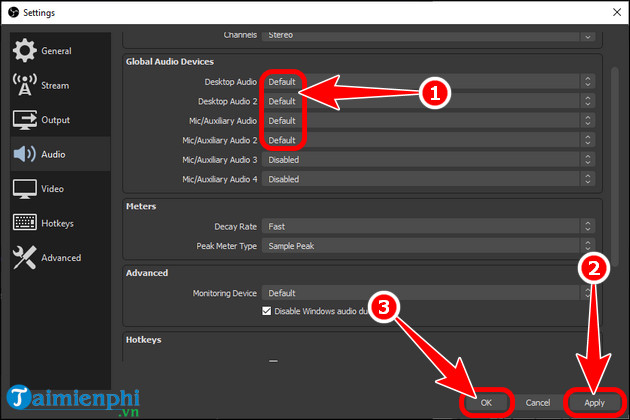630x420 pixels.
Task: Click the OBS logo in title bar
Action: (x=13, y=12)
